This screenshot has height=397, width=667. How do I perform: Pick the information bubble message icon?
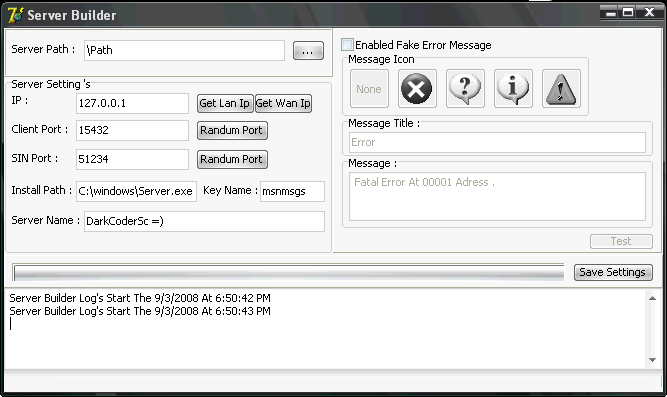[513, 89]
